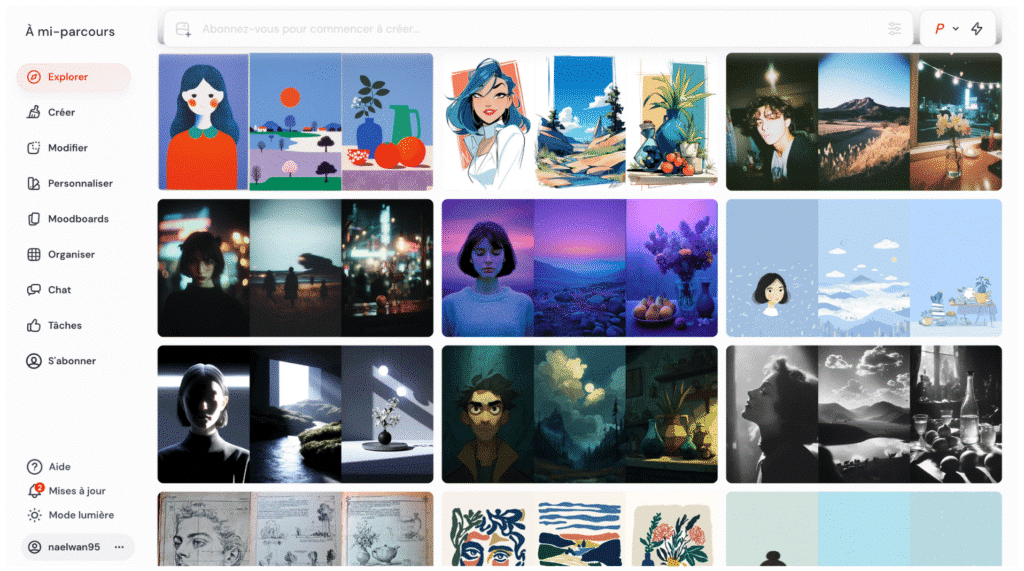Expand the red P personalization dropdown
This screenshot has width=1024, height=571.
click(x=946, y=29)
